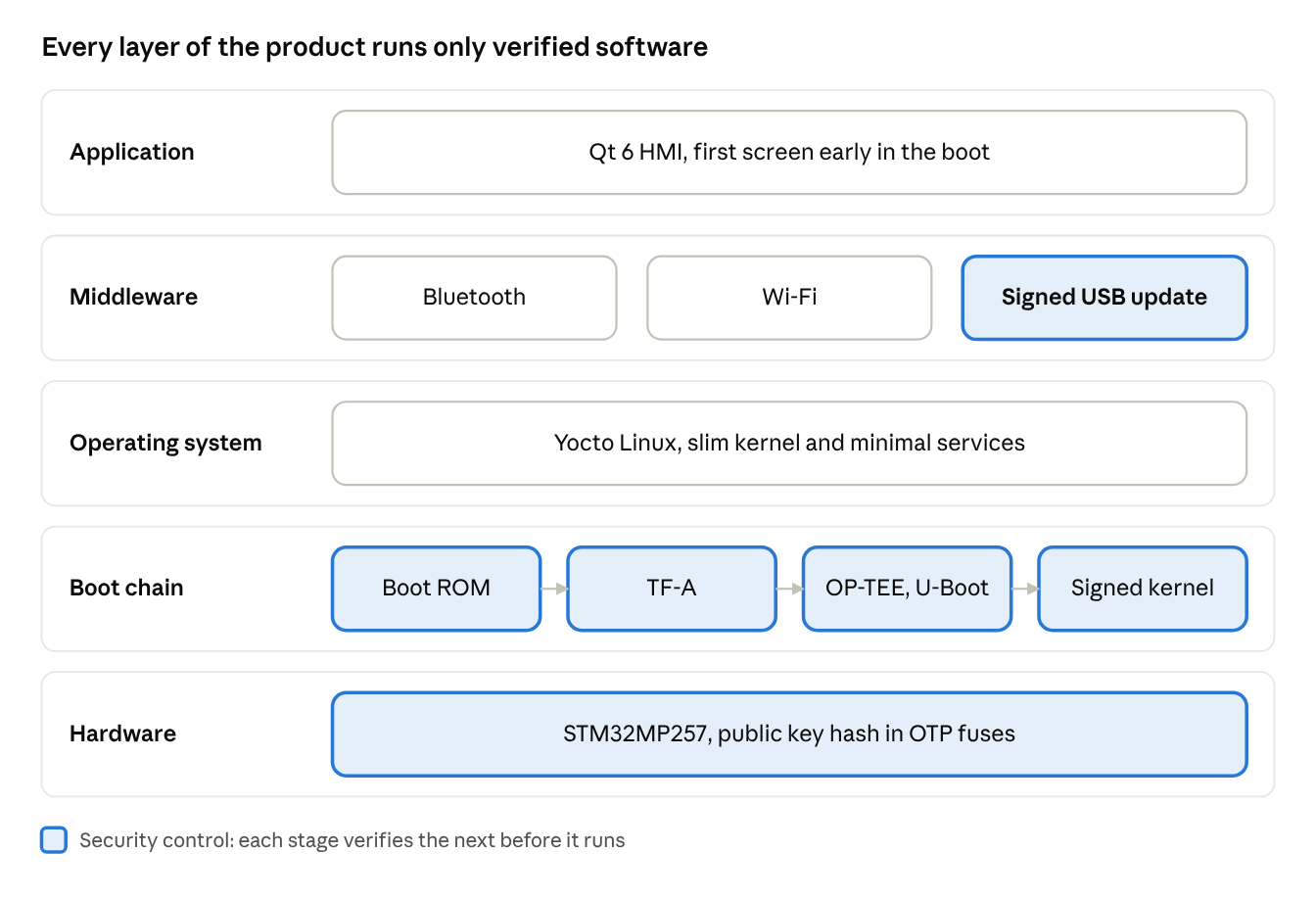The height and width of the screenshot is (899, 1316).
Task: Click the title "Every layer of the product runs only verified software"
Action: click(375, 47)
